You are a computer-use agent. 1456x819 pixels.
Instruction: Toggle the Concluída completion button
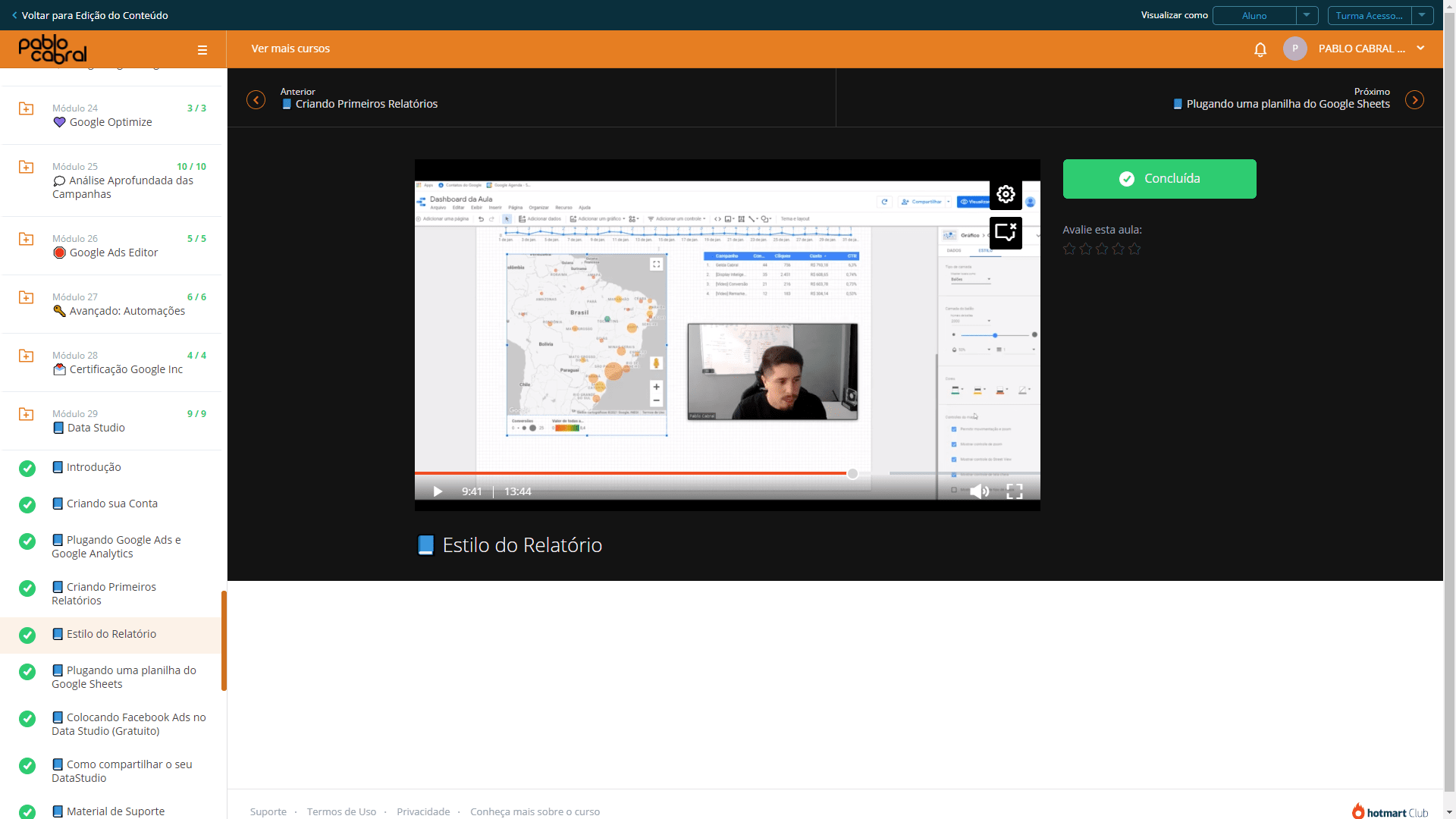tap(1159, 179)
